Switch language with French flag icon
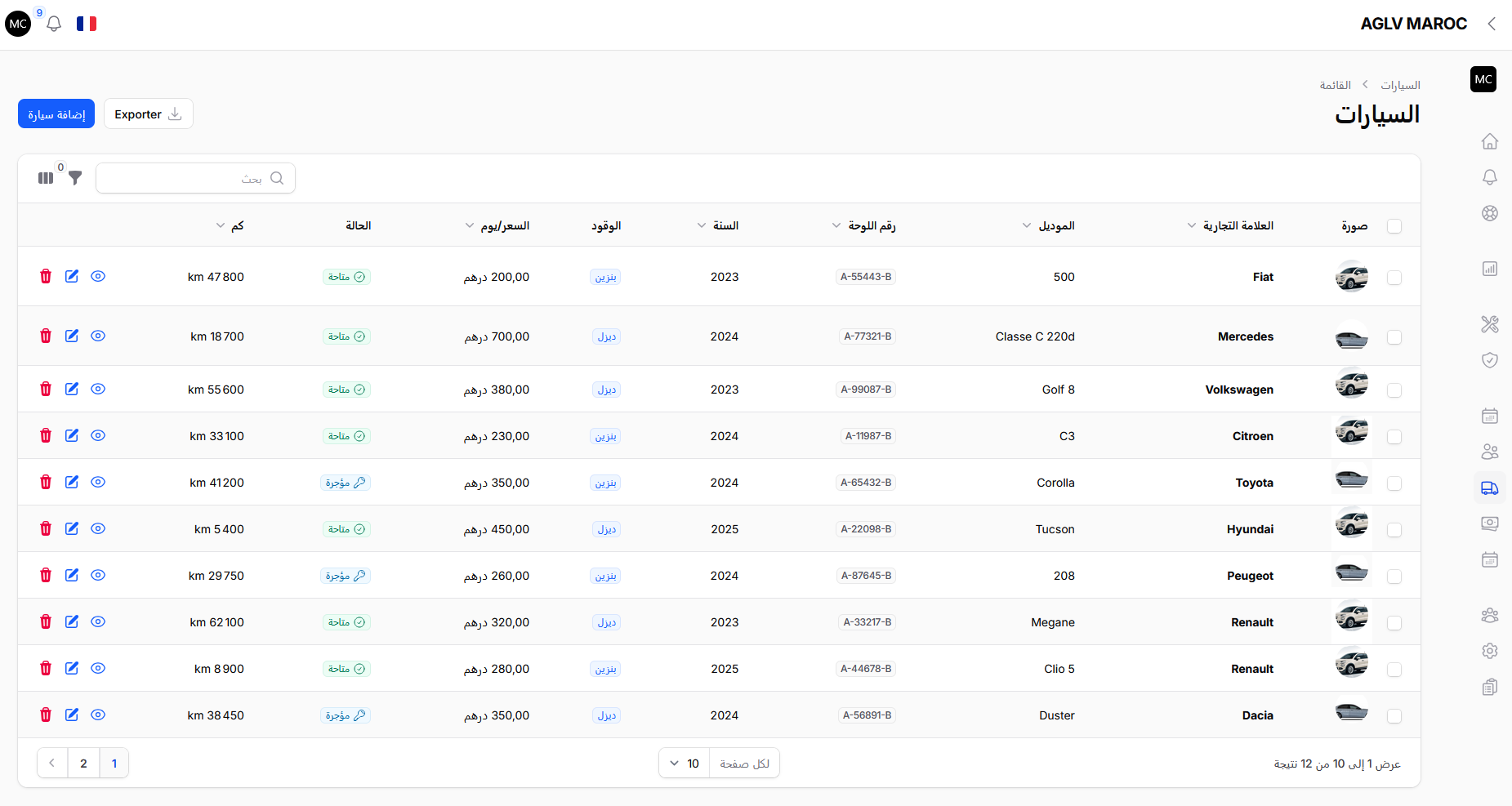Image resolution: width=1512 pixels, height=806 pixels. 87,24
